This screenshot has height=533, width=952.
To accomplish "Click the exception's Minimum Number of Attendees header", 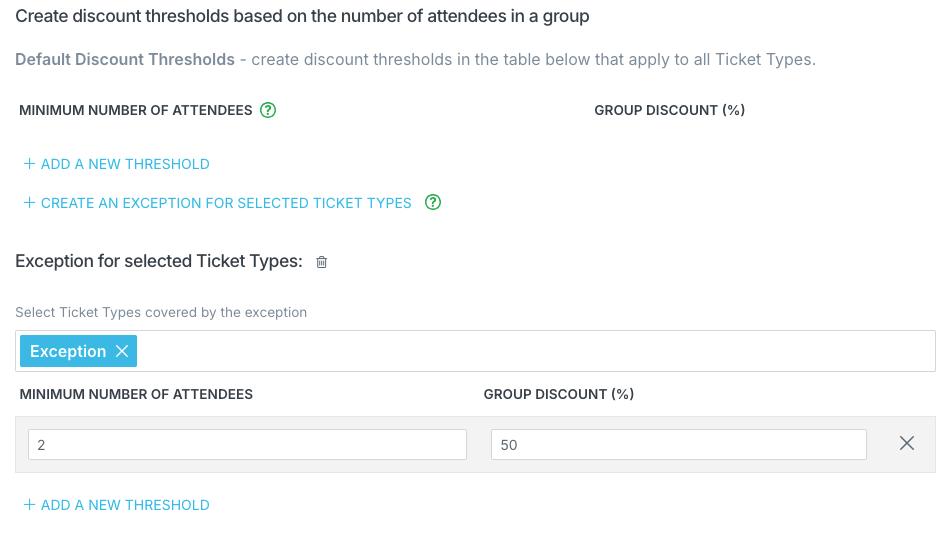I will pyautogui.click(x=136, y=394).
